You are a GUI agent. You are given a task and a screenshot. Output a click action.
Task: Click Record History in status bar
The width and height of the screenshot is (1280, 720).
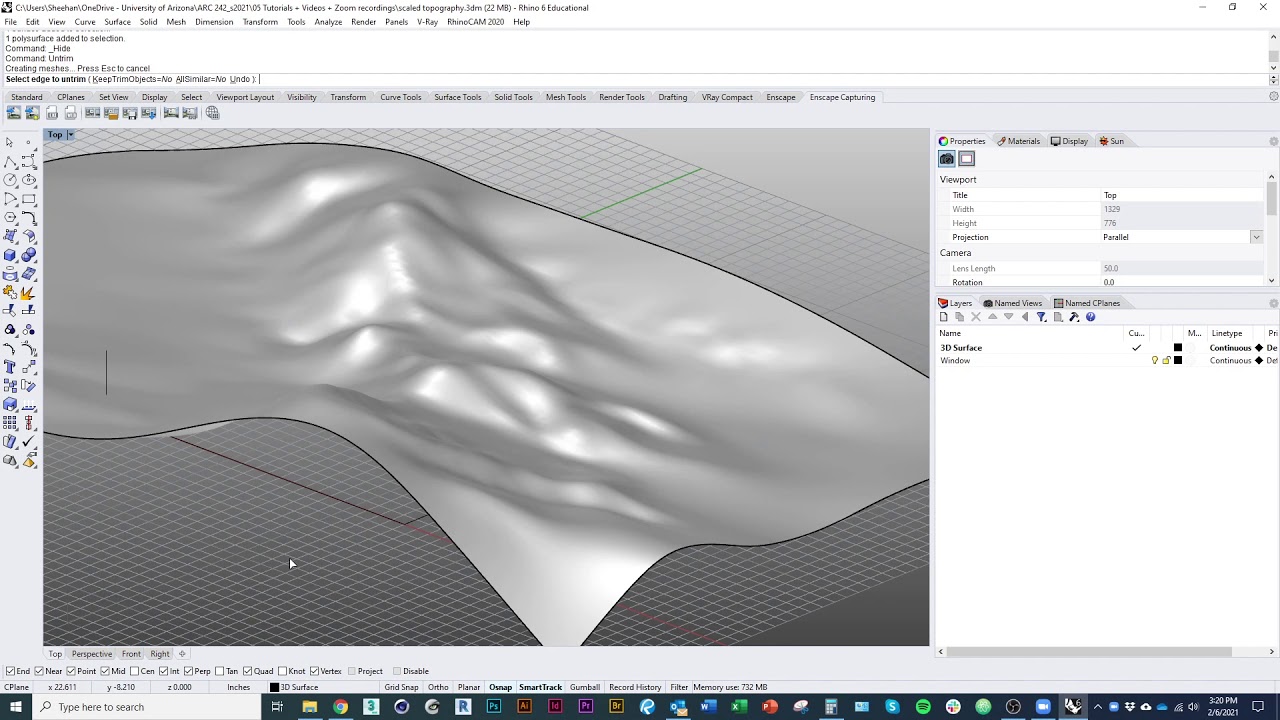(635, 687)
